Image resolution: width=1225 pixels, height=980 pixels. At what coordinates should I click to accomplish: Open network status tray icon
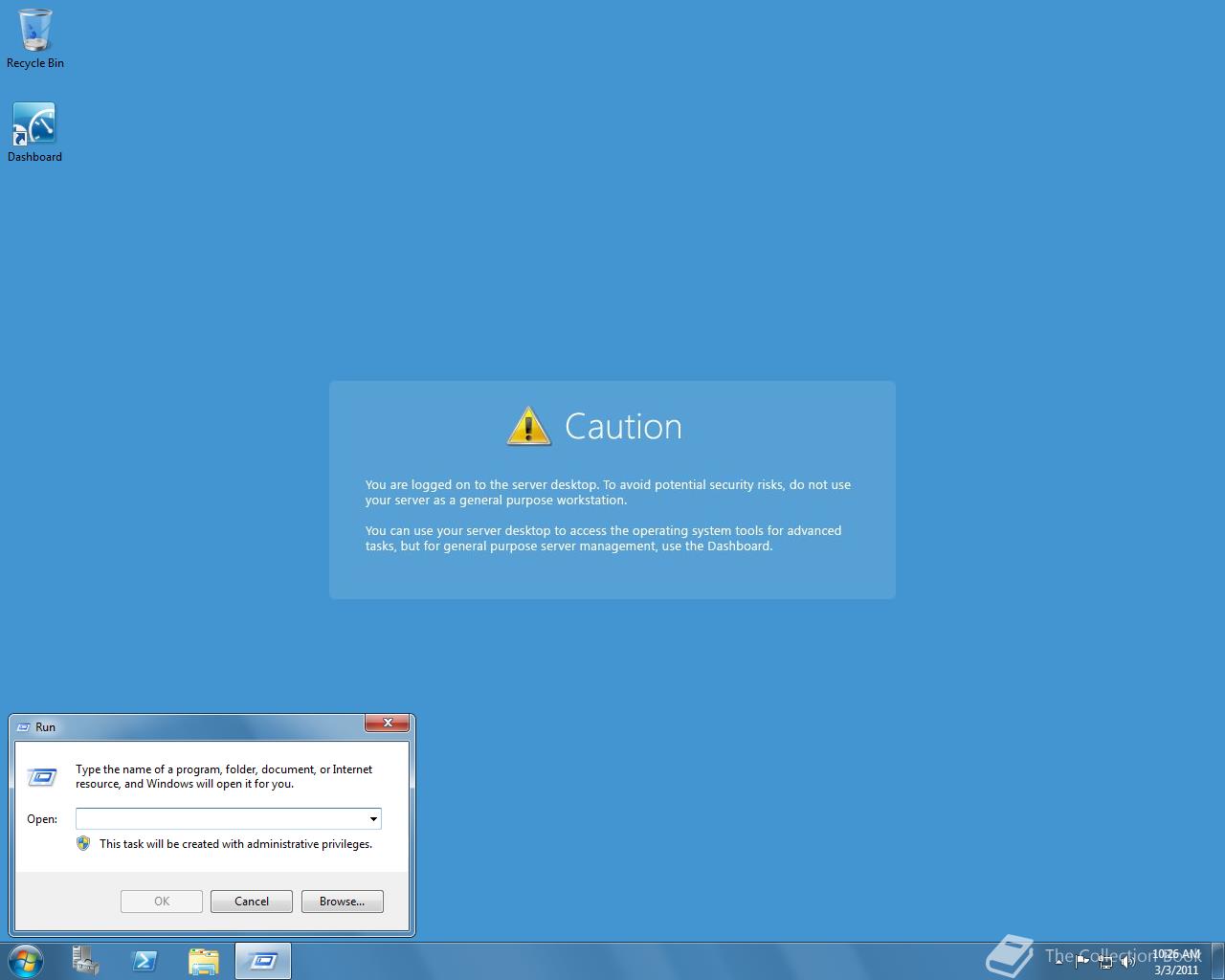click(x=1105, y=962)
